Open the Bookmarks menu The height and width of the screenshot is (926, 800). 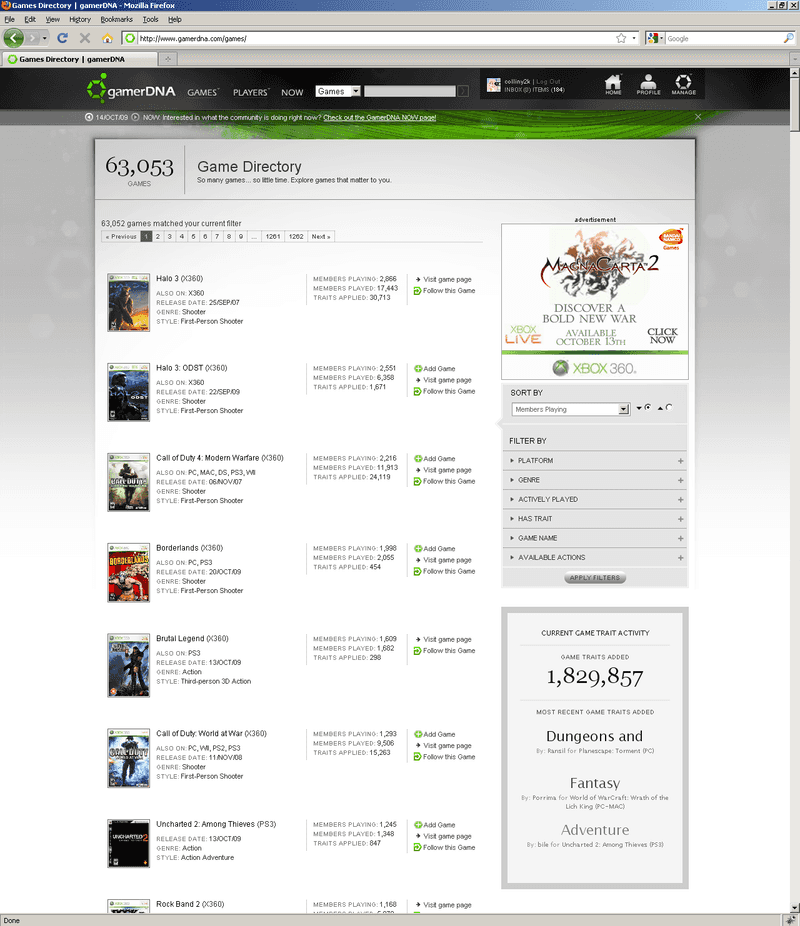(116, 19)
